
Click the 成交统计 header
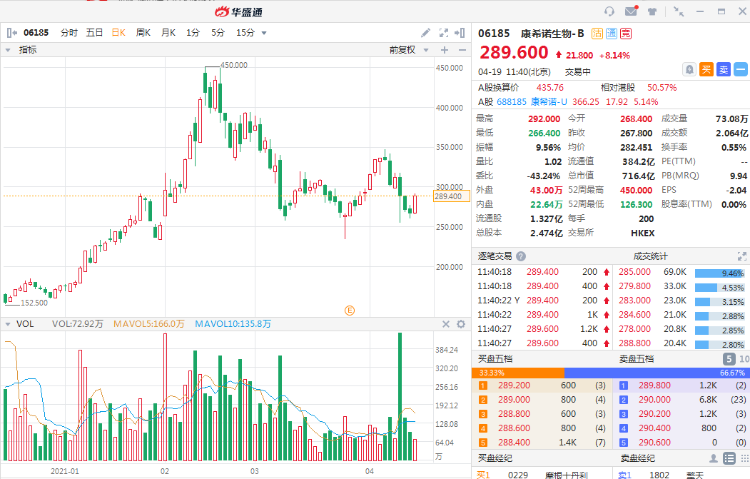(x=650, y=256)
